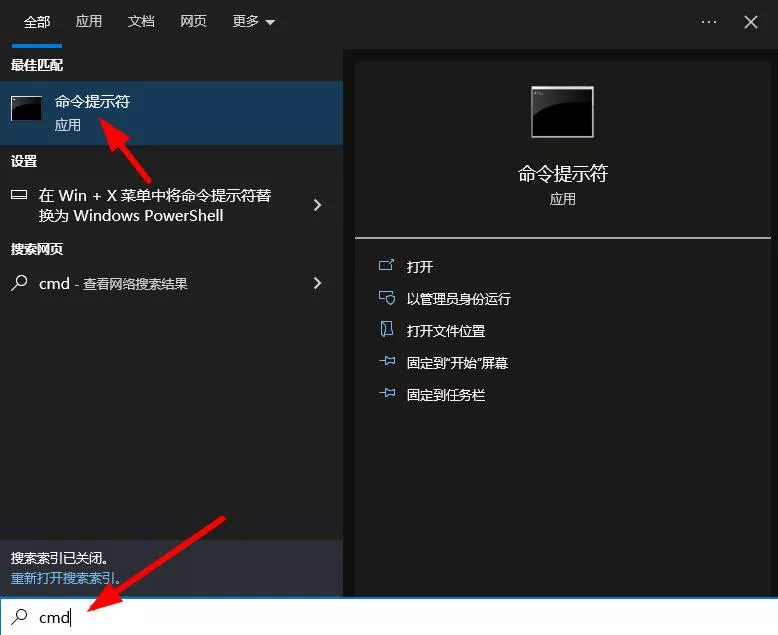Expand the Win + X settings result chevron
Image resolution: width=778 pixels, height=635 pixels.
tap(318, 205)
